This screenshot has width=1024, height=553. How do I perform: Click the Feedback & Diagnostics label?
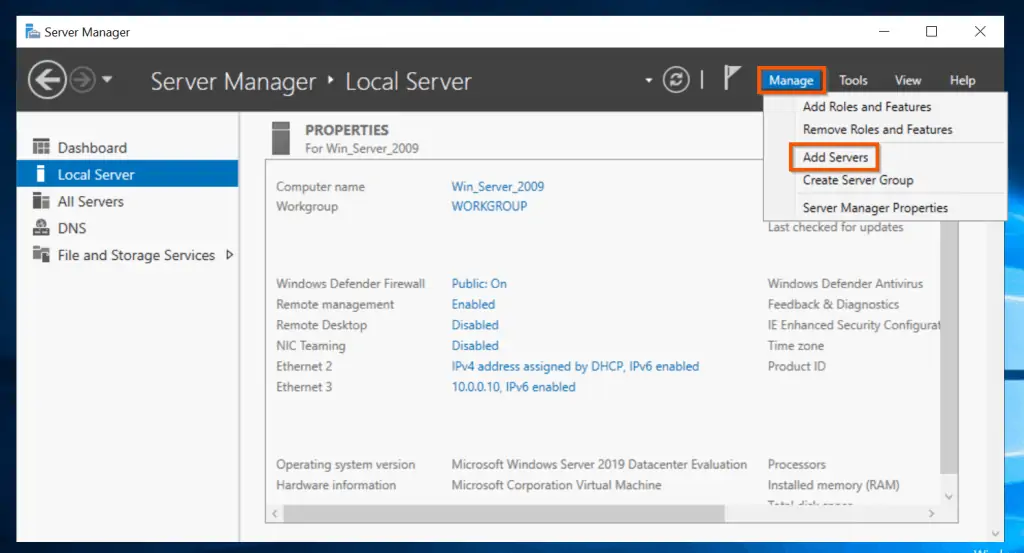833,304
